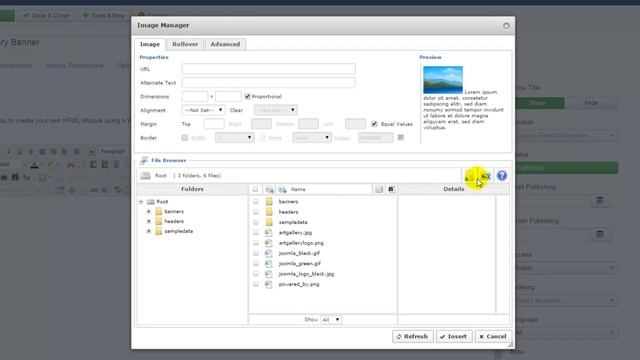Select the powered_by.png file name
Screen dimensions: 640x360
tap(299, 284)
